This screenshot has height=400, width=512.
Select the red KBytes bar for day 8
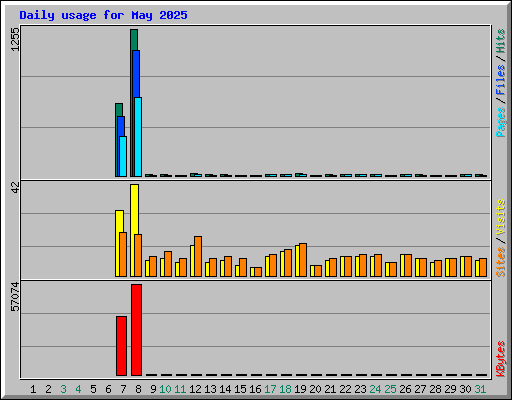coord(136,330)
